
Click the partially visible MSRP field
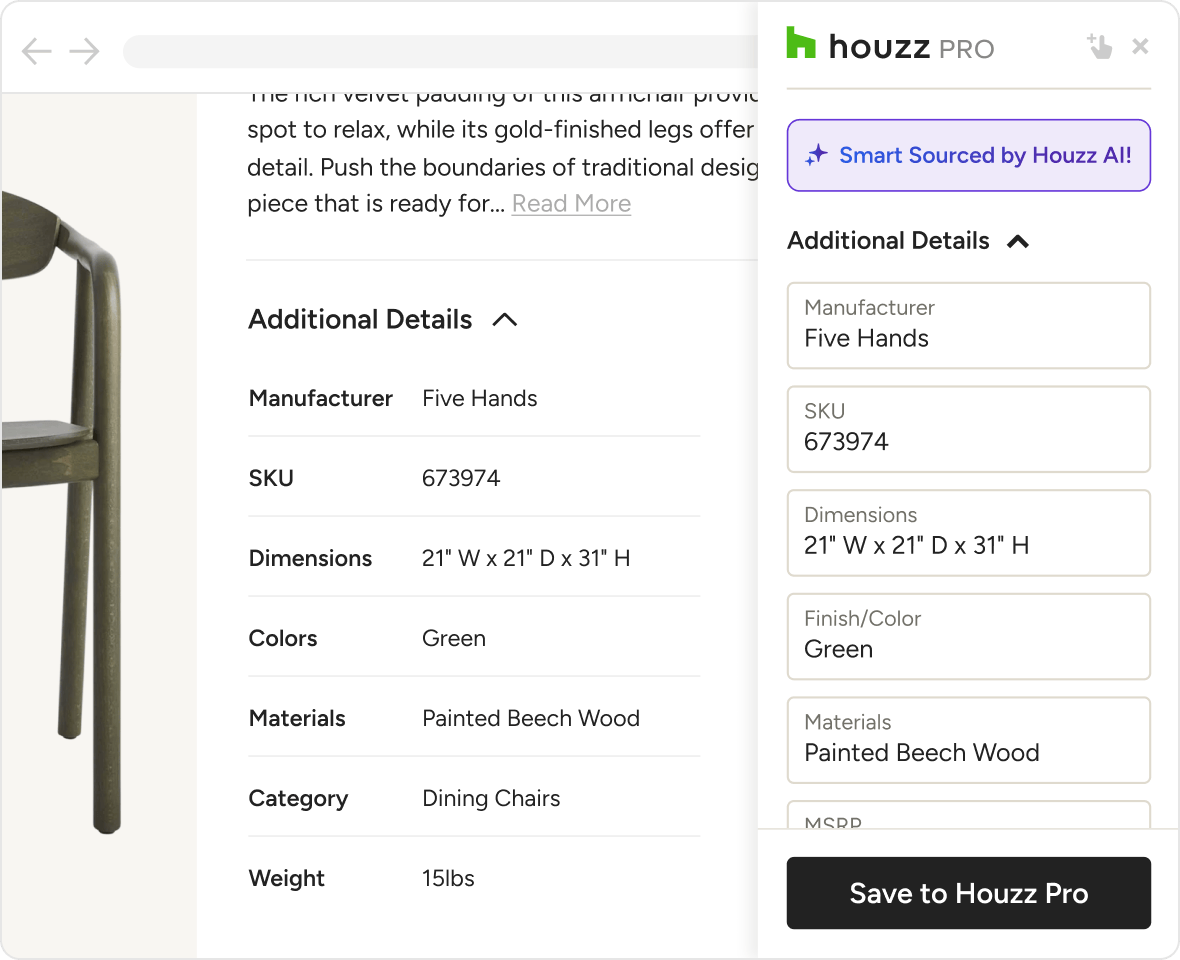[x=969, y=816]
